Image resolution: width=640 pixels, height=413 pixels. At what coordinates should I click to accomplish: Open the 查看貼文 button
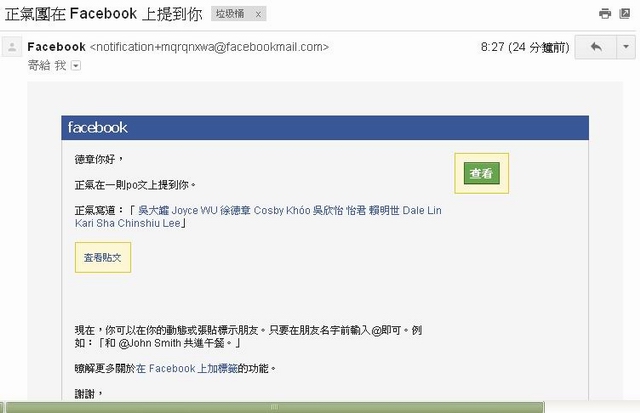click(102, 258)
